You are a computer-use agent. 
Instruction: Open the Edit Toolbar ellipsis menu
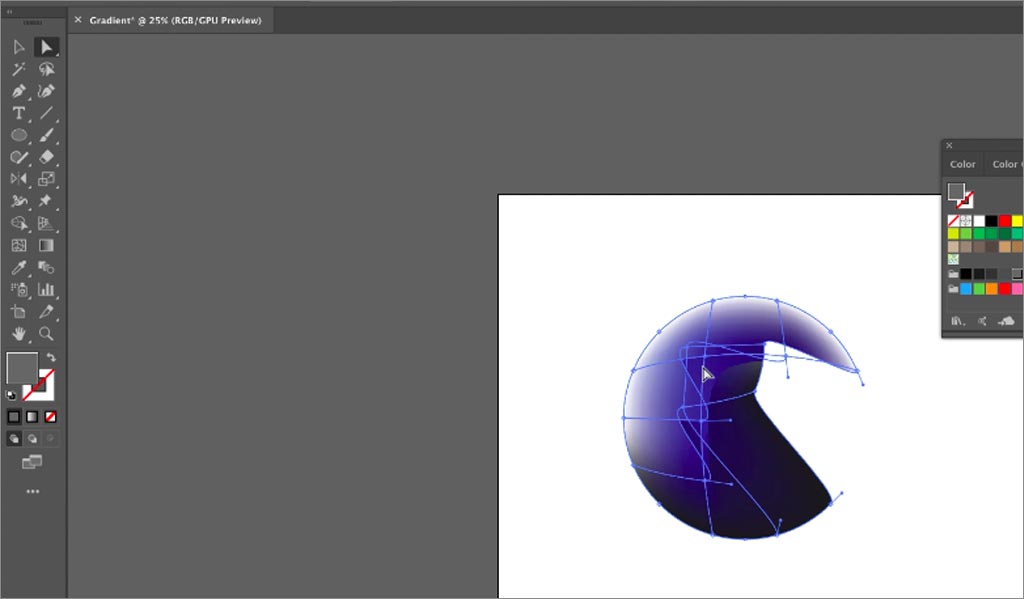point(32,490)
